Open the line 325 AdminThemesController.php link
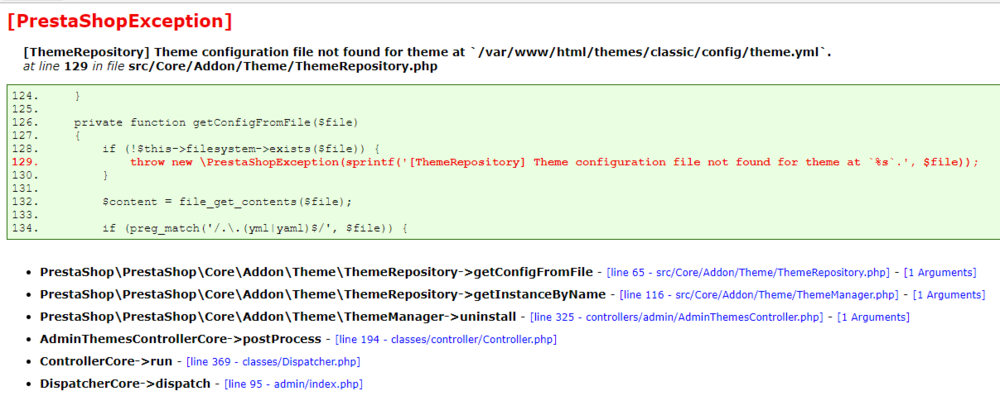Image resolution: width=1000 pixels, height=415 pixels. [x=677, y=317]
